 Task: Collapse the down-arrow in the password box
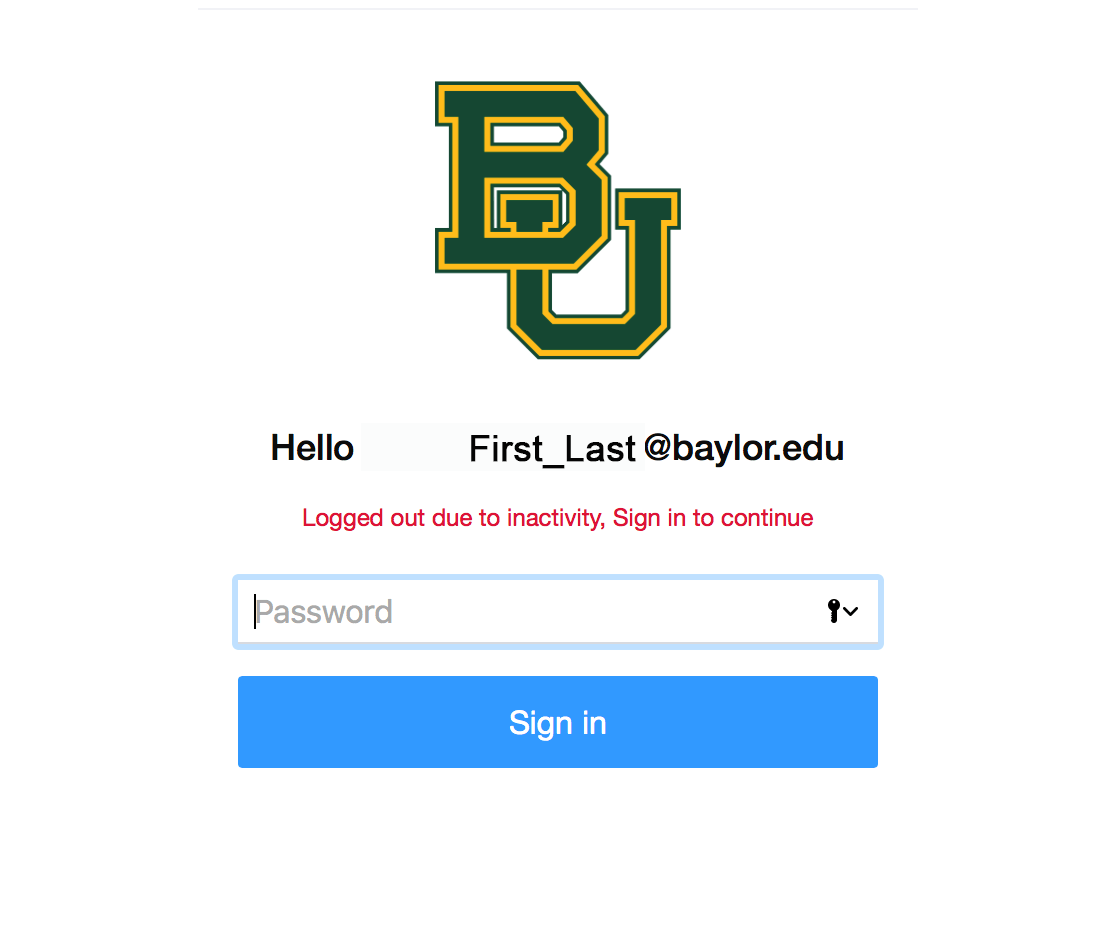click(x=852, y=611)
